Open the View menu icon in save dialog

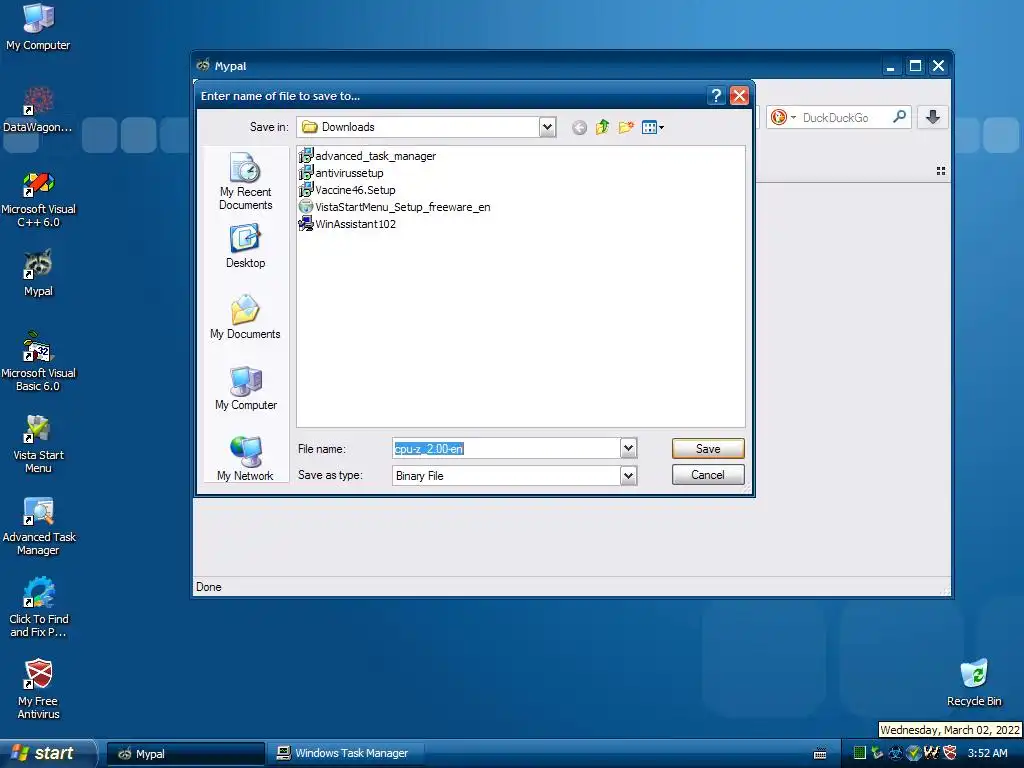pyautogui.click(x=652, y=127)
